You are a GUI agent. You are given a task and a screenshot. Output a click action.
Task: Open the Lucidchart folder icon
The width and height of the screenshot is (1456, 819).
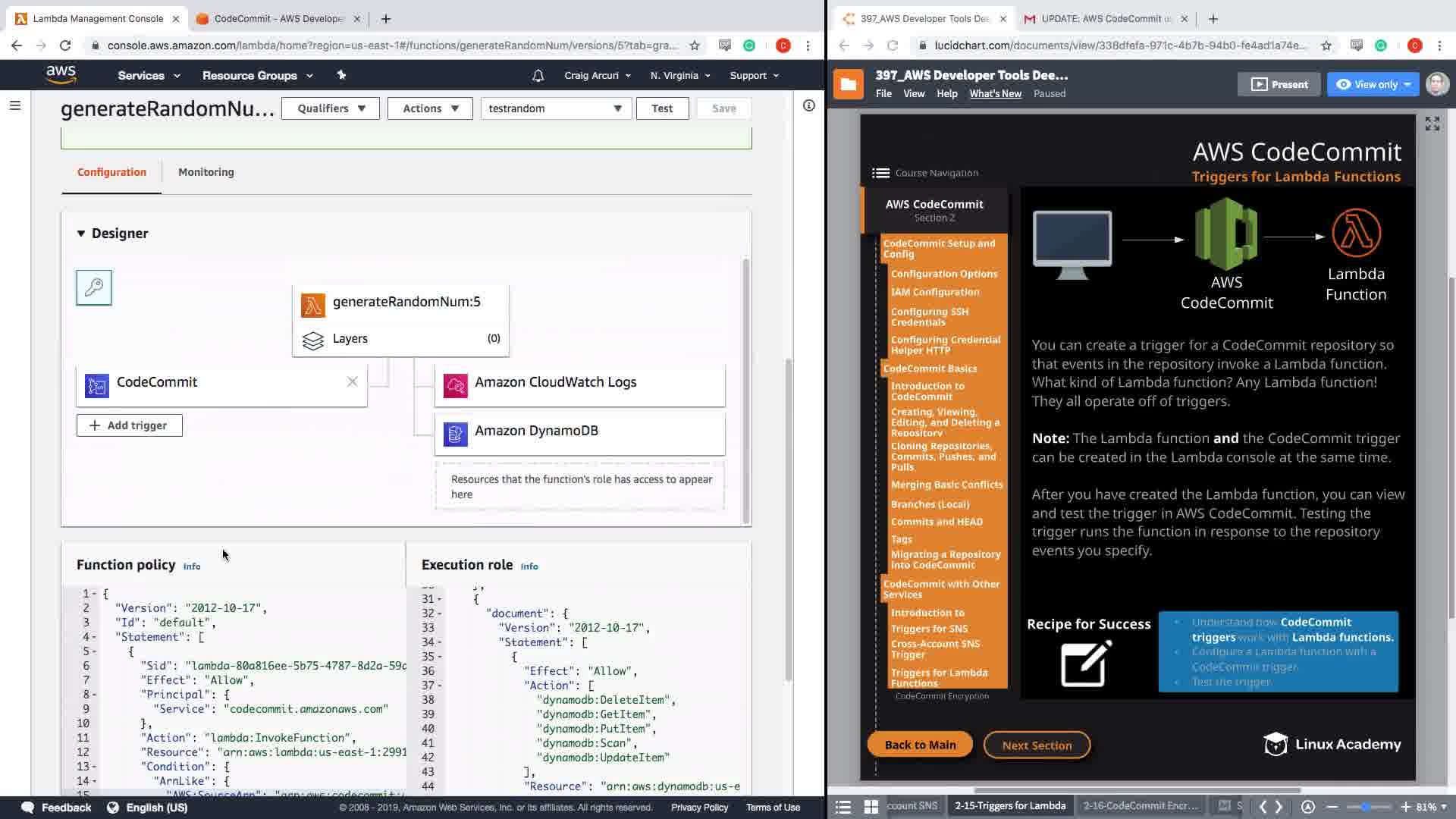[x=848, y=84]
